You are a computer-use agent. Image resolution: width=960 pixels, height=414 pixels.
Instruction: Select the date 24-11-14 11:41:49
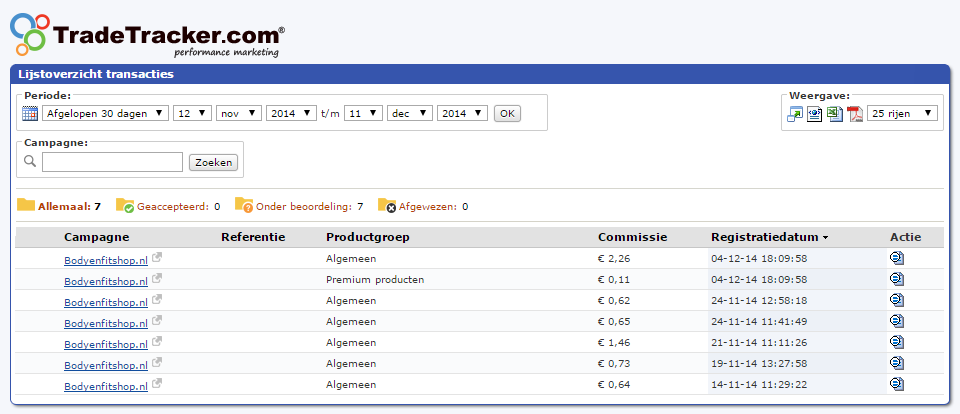click(759, 322)
